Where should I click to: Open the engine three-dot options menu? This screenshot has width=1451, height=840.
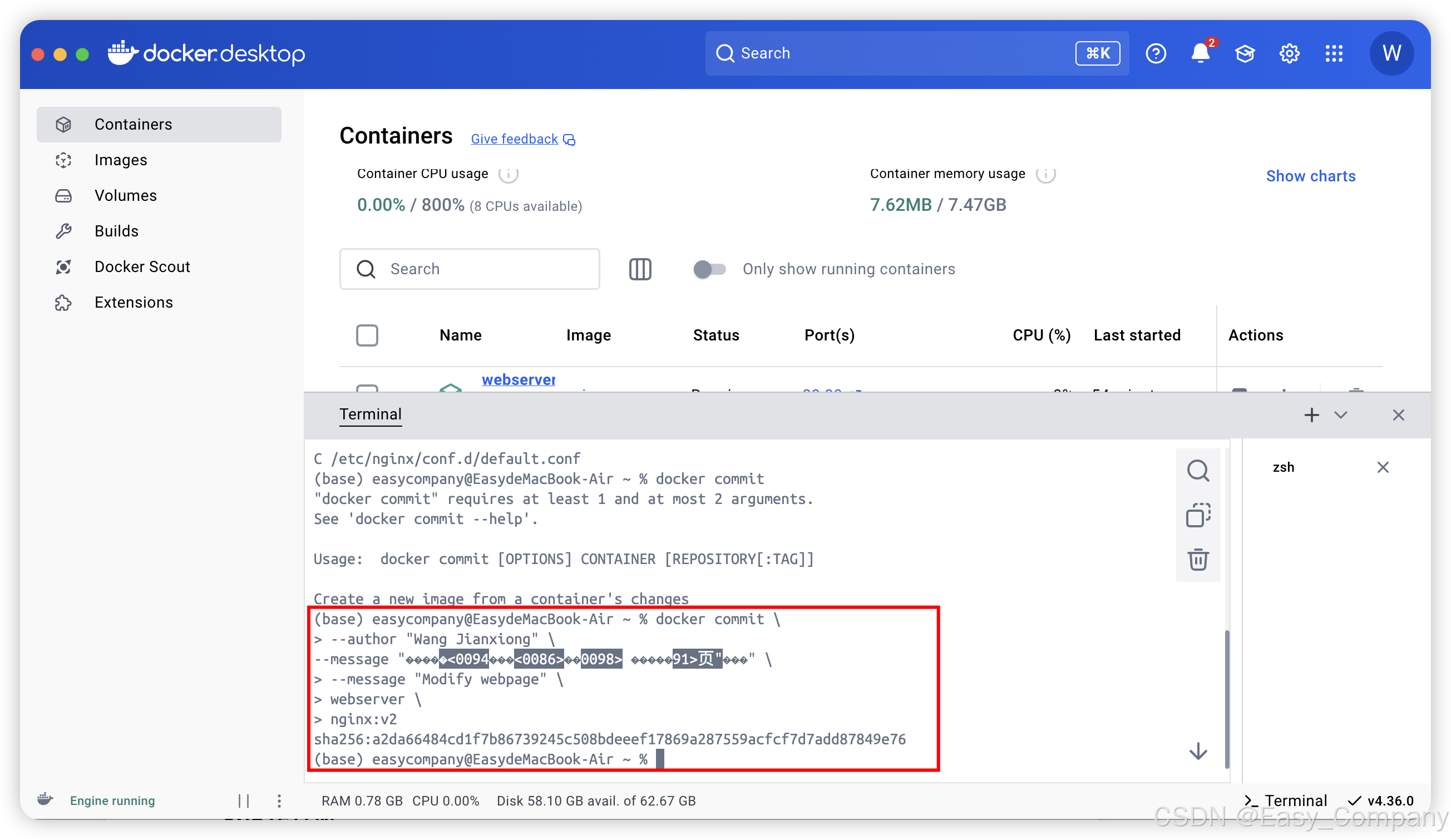[279, 801]
